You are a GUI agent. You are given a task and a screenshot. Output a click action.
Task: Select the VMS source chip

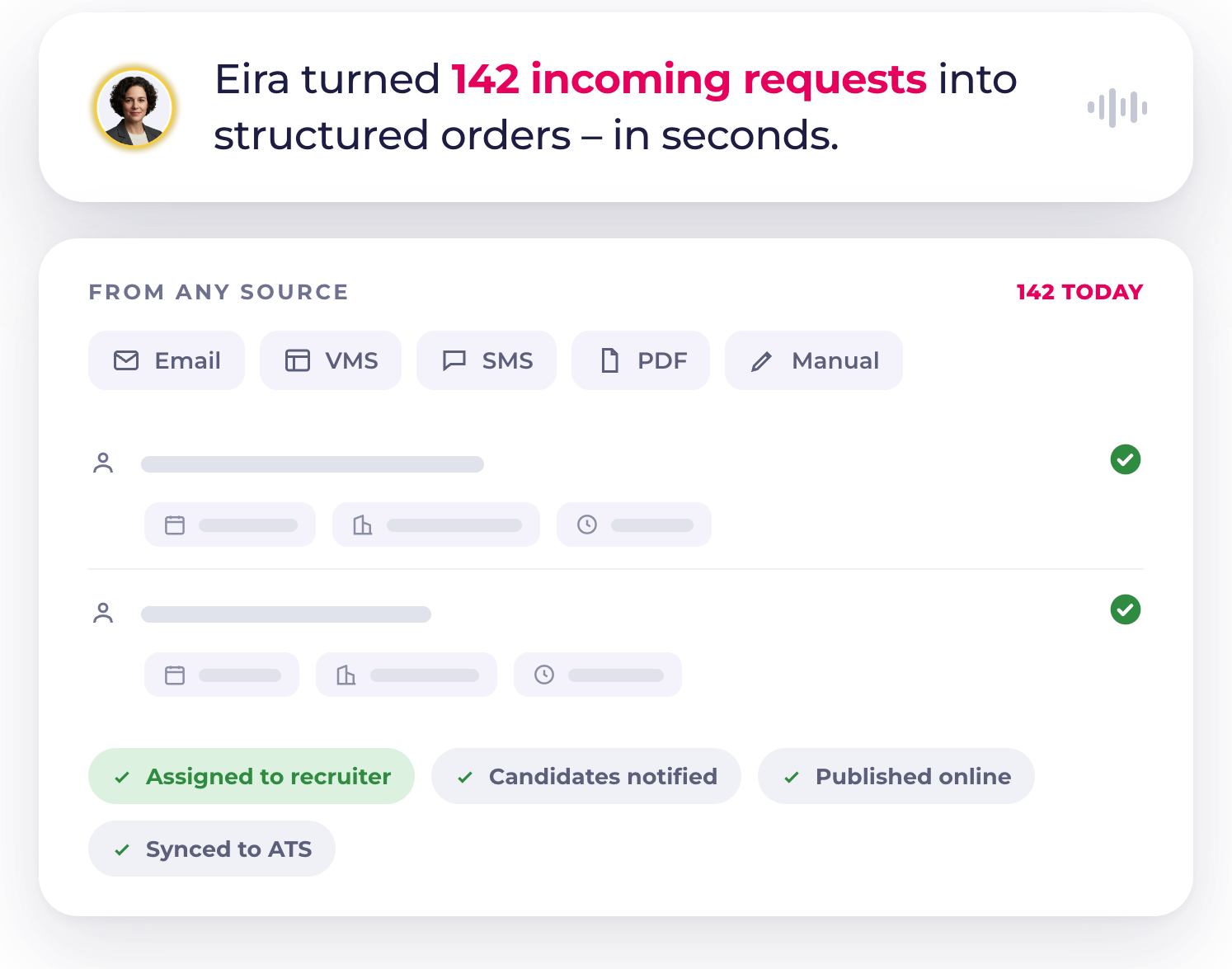click(331, 360)
